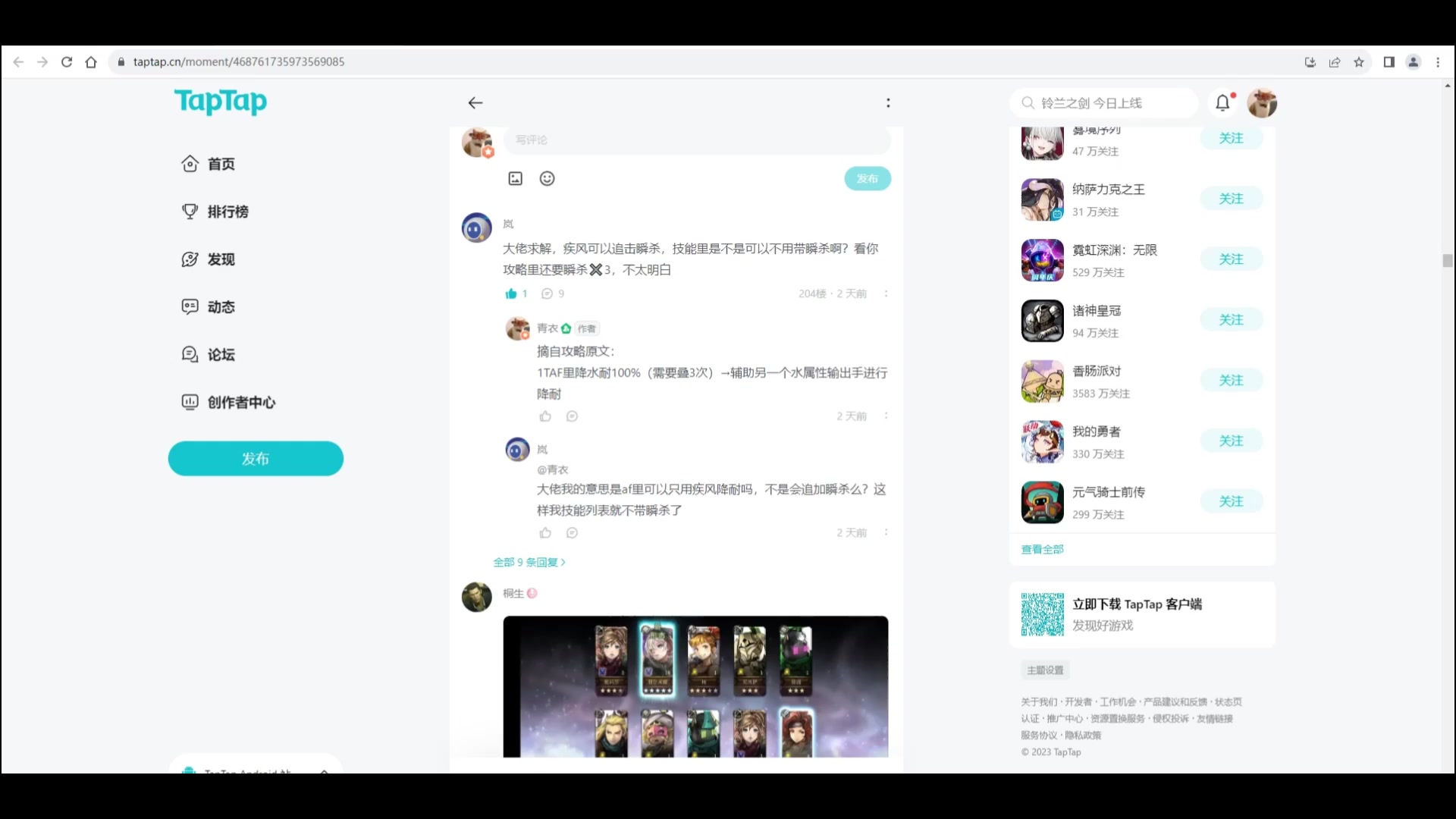Click the large 发布 publish button in sidebar

coord(256,459)
